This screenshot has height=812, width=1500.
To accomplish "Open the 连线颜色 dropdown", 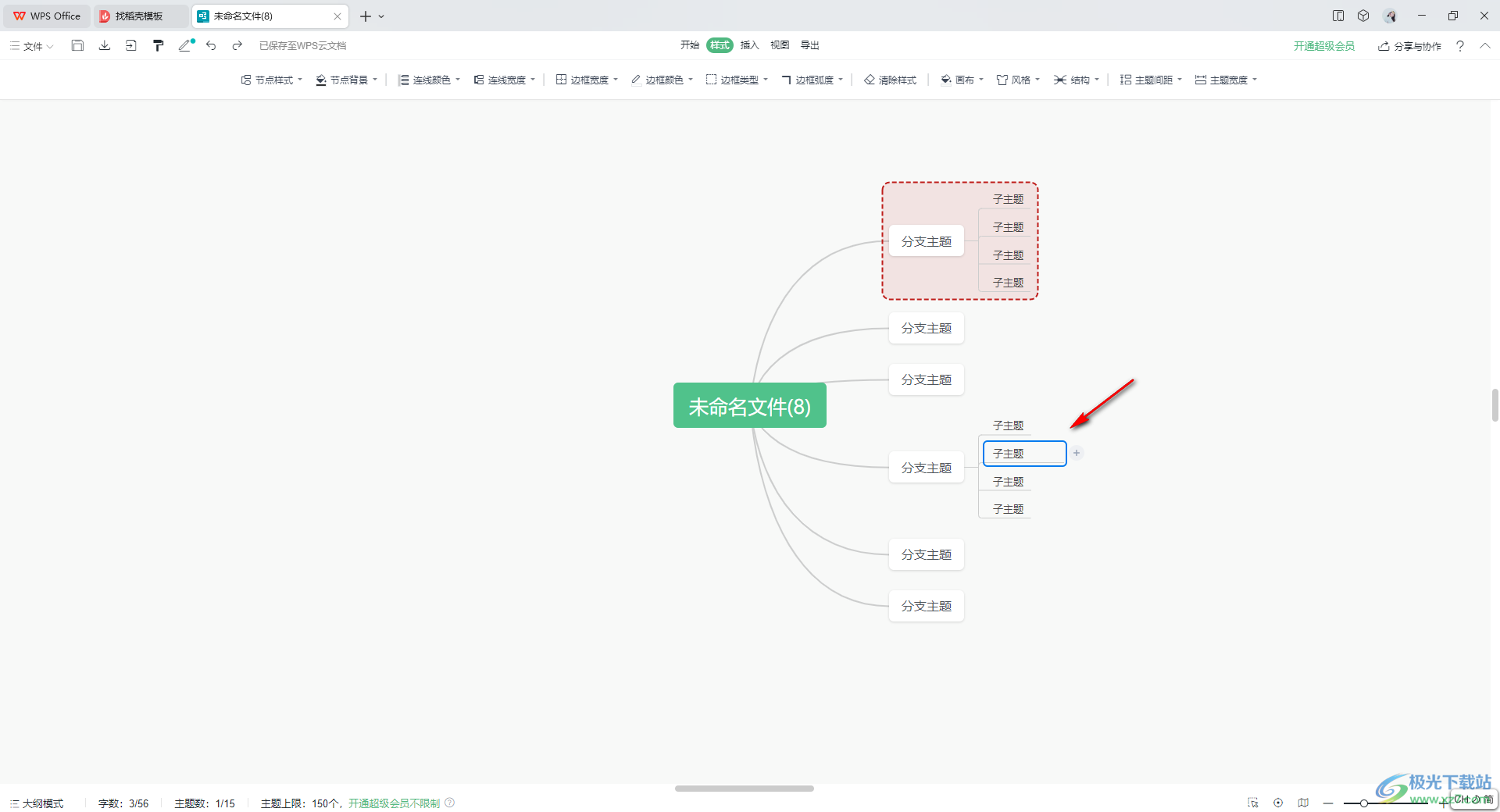I will (x=430, y=80).
